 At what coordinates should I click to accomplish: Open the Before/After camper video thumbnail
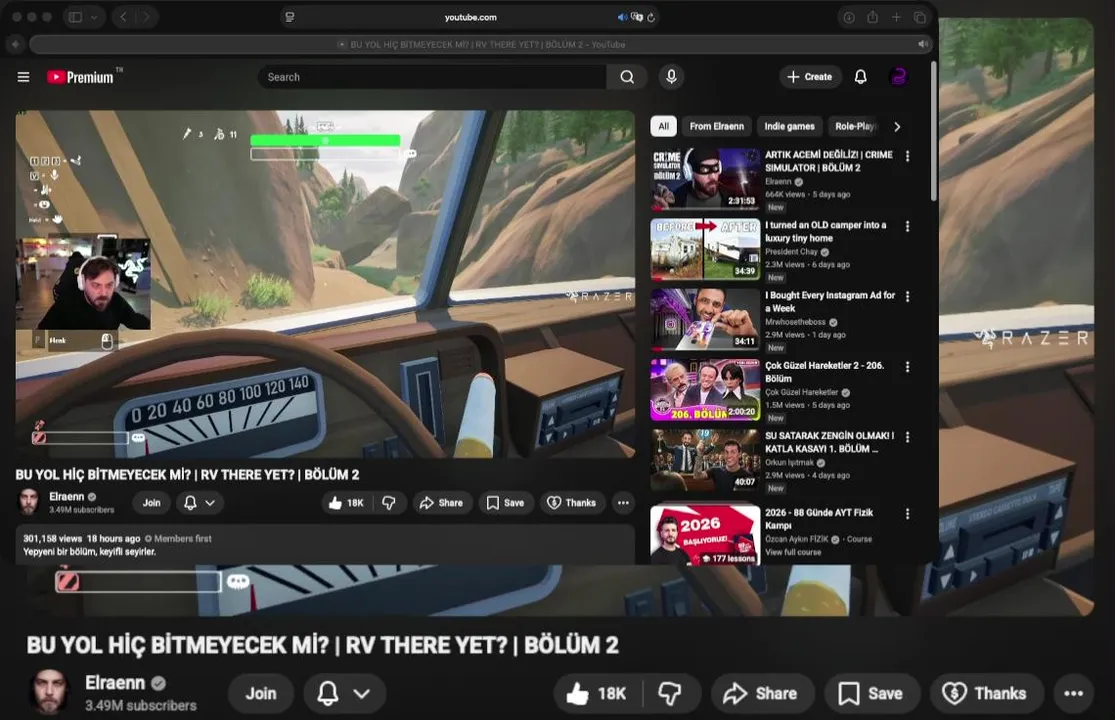click(x=705, y=249)
